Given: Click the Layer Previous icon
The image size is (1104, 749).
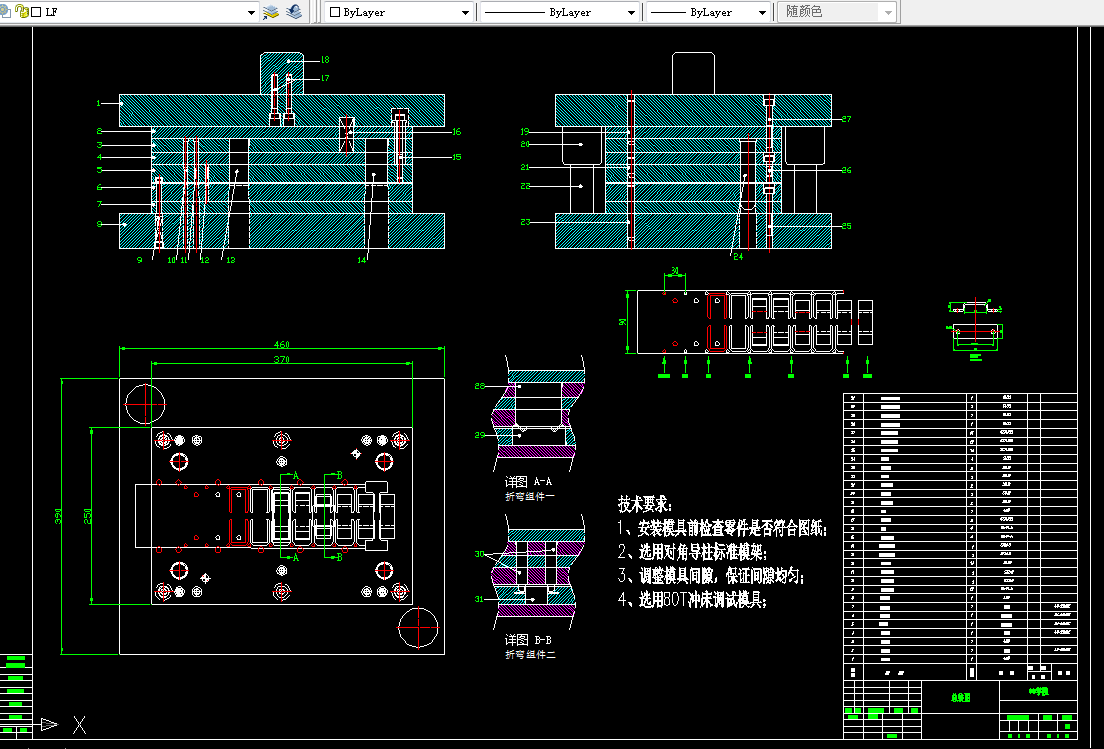Looking at the screenshot, I should point(294,12).
